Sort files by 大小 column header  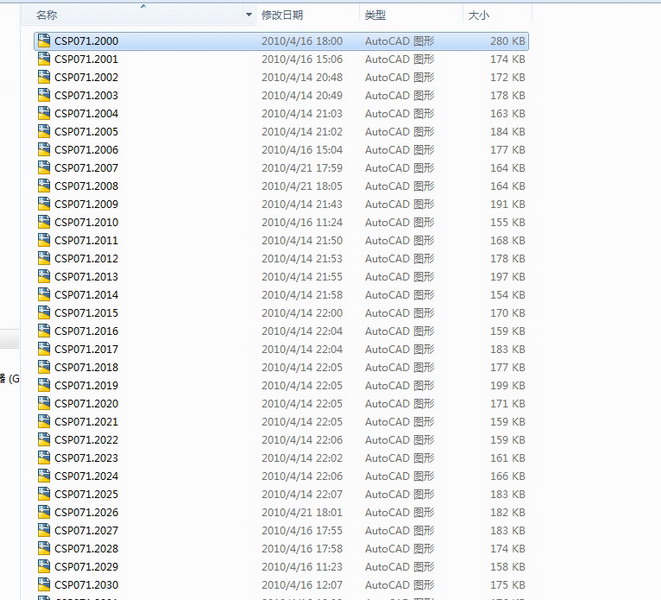[478, 15]
